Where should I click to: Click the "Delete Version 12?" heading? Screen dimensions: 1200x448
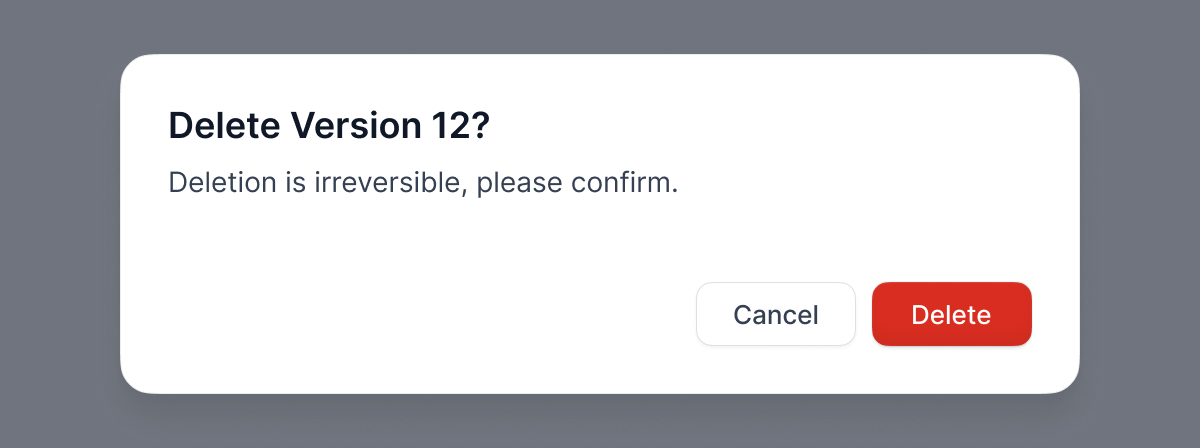pyautogui.click(x=329, y=126)
